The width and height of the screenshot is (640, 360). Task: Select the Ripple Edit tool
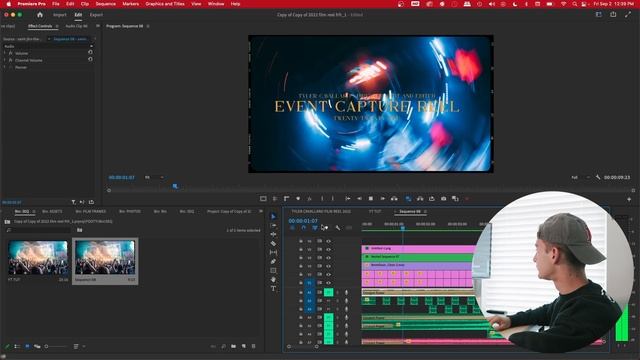coord(273,234)
